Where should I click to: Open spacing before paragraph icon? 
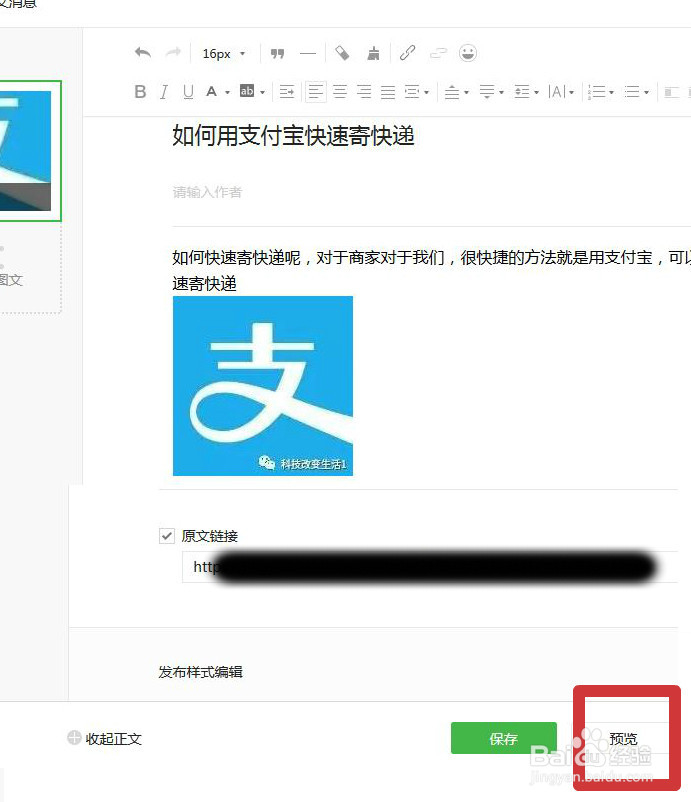pos(452,92)
